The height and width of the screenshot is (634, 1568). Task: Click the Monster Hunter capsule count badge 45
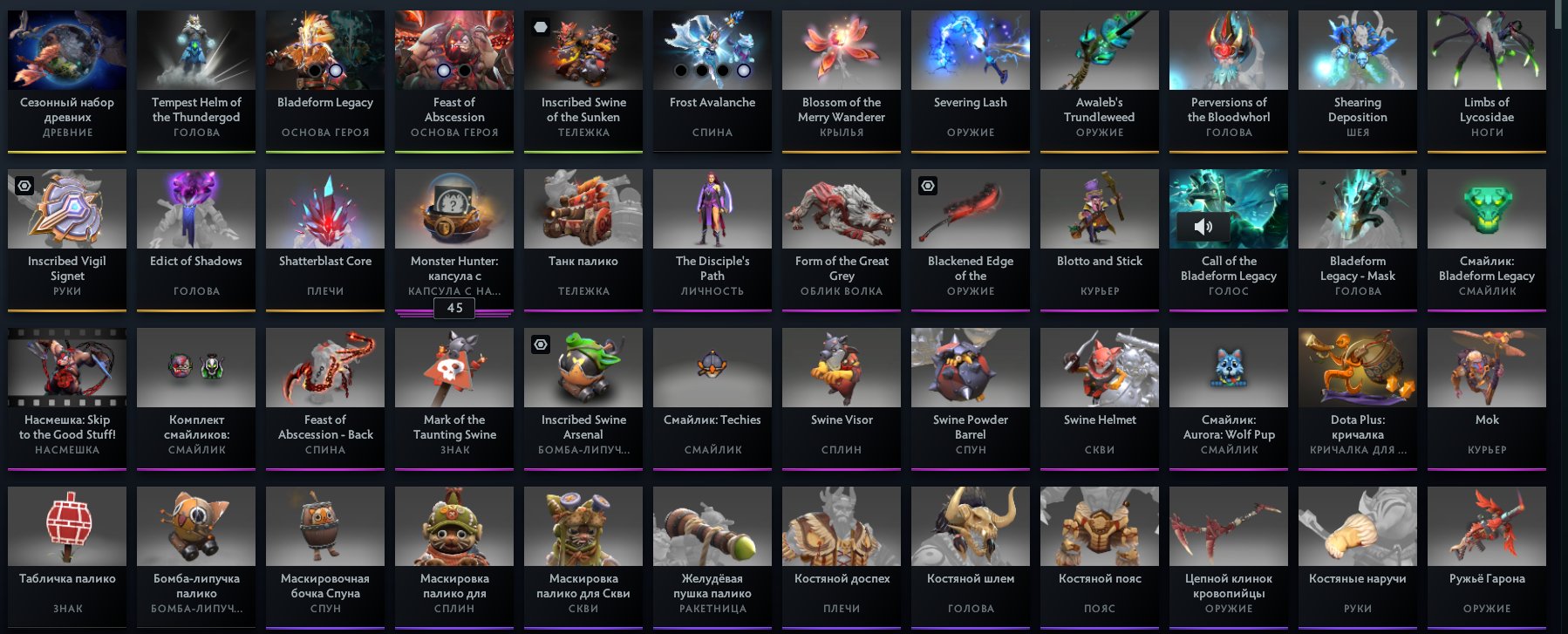[x=454, y=308]
